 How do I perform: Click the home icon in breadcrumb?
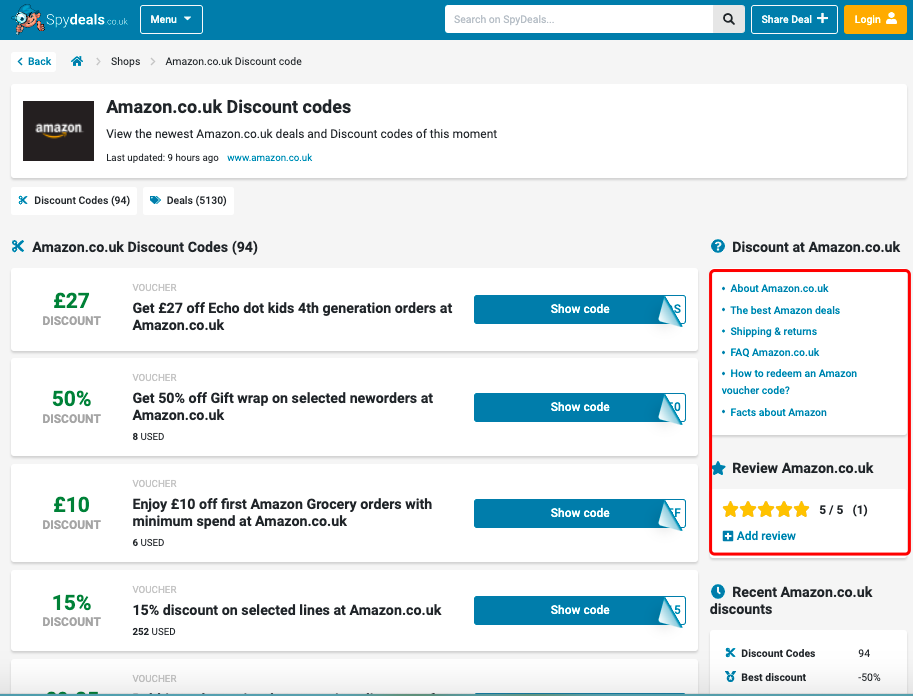[77, 61]
